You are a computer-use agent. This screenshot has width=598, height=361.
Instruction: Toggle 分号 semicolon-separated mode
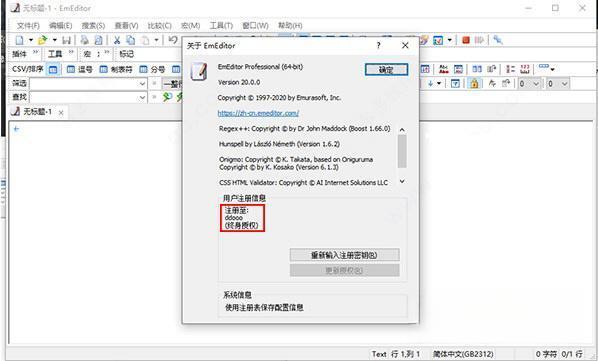152,69
